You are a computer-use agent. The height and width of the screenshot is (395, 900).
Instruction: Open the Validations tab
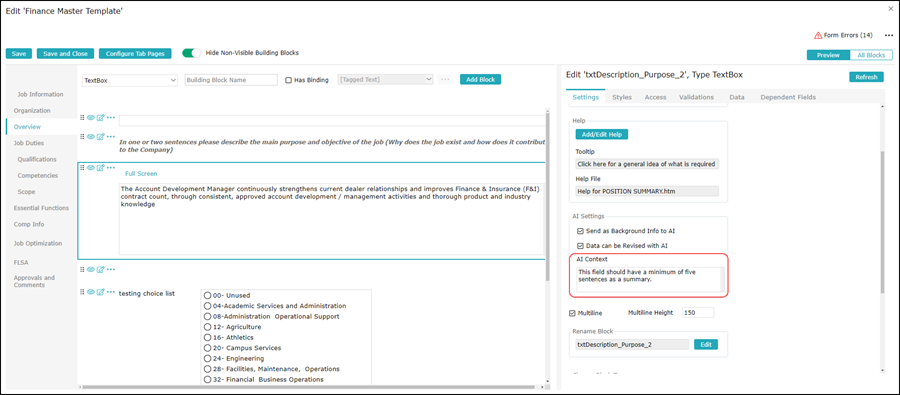[696, 98]
